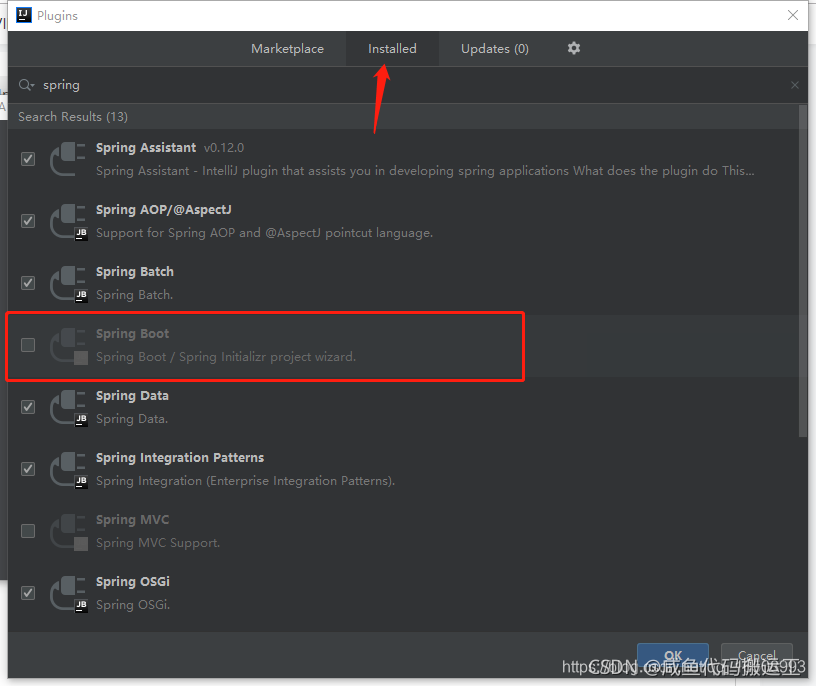Click the Spring Boot plugin icon
The width and height of the screenshot is (816, 686).
click(68, 345)
